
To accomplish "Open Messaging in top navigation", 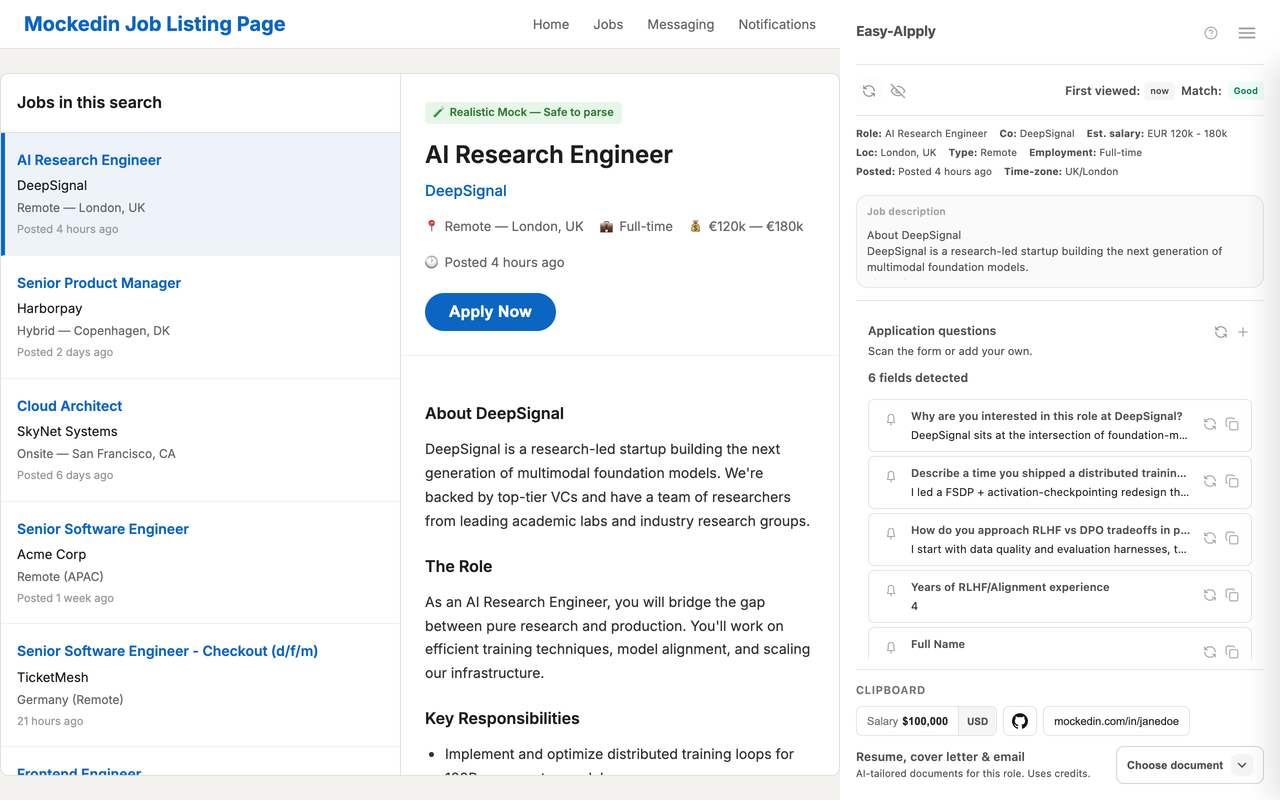I will point(681,24).
